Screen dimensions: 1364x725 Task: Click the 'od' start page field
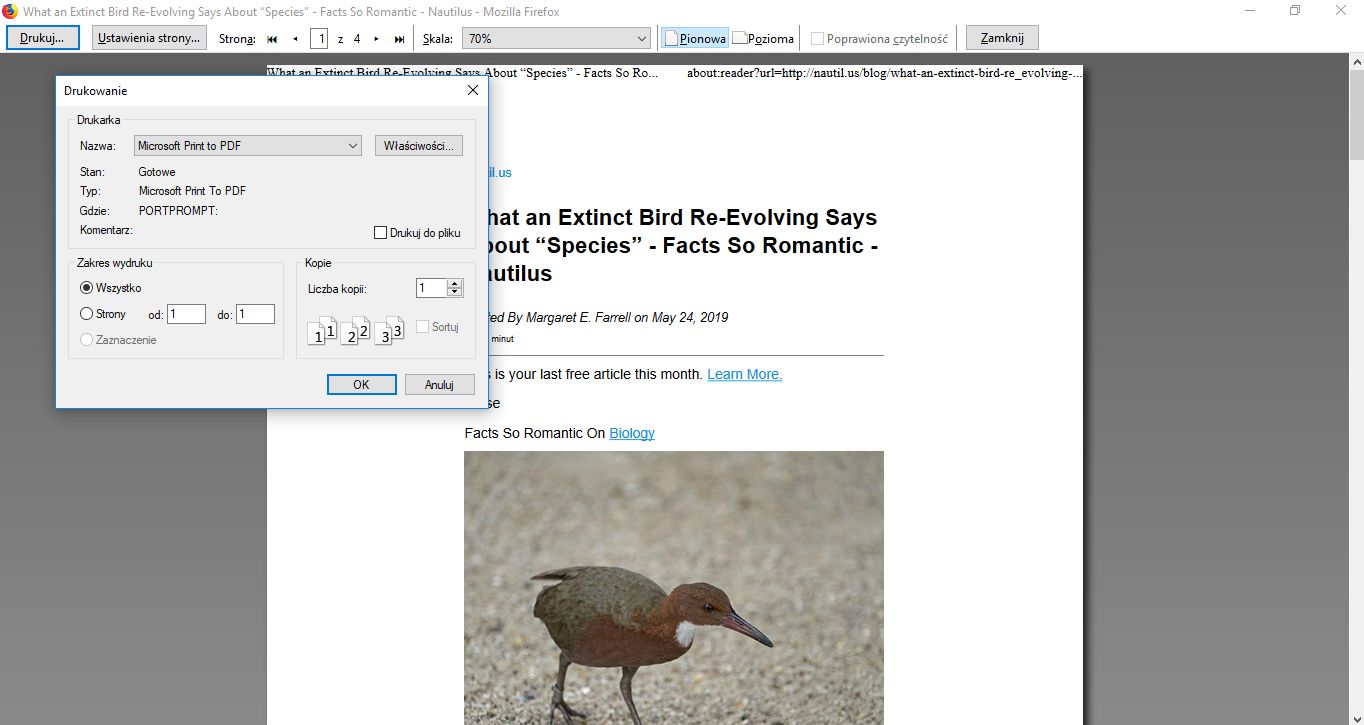(x=186, y=314)
